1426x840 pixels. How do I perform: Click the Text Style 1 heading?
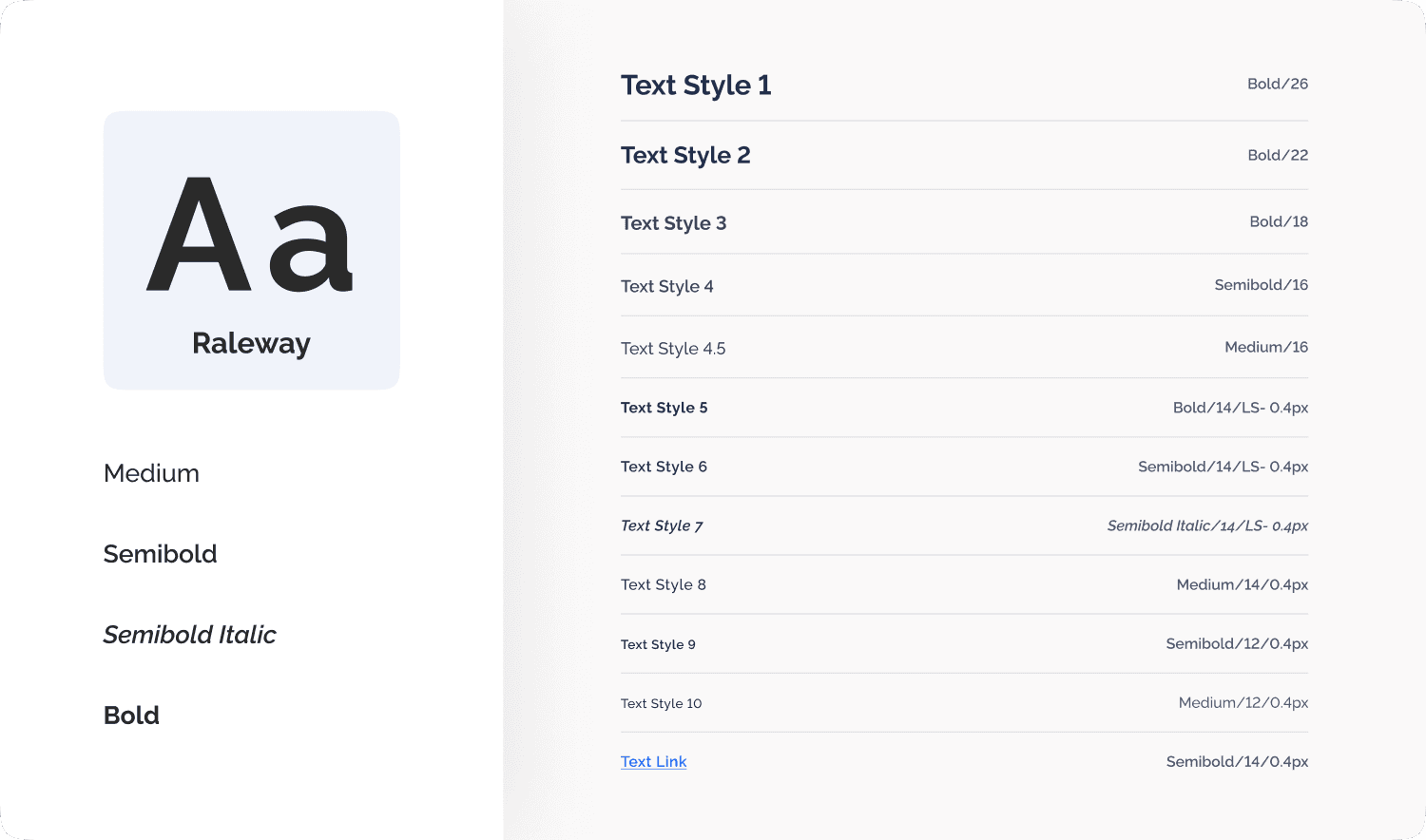(x=696, y=86)
